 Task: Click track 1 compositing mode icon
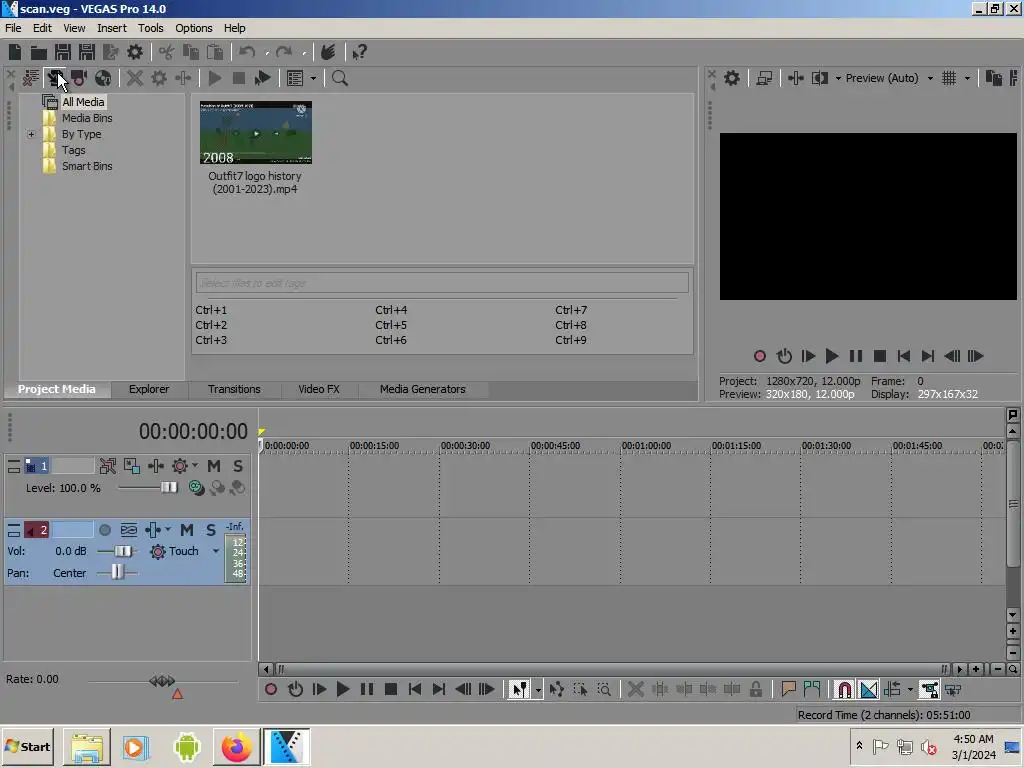[196, 488]
